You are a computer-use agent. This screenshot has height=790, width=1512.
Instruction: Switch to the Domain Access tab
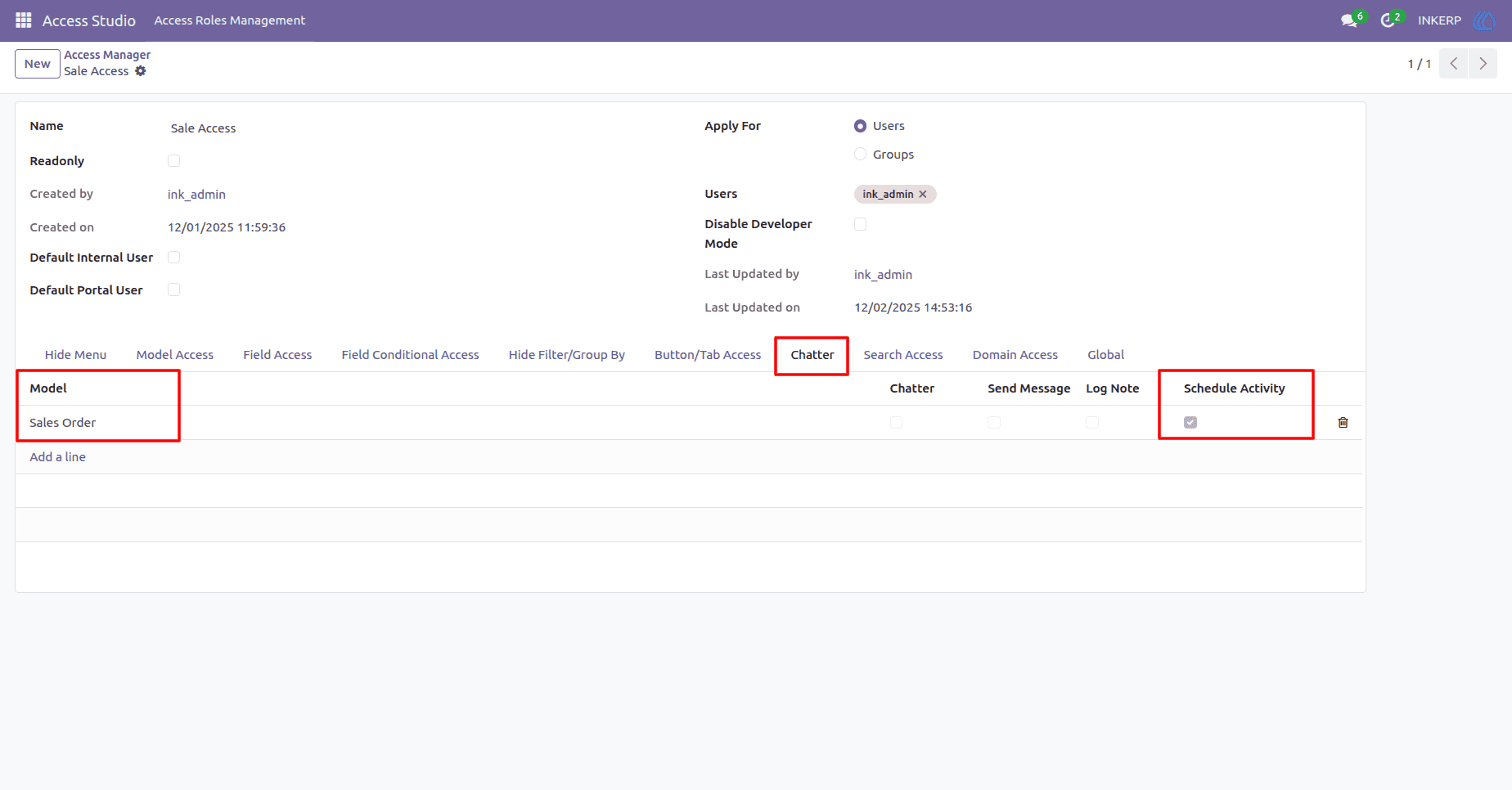tap(1015, 355)
